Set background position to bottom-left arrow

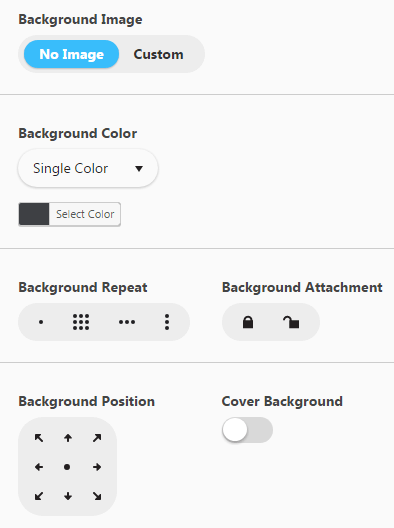pyautogui.click(x=39, y=496)
